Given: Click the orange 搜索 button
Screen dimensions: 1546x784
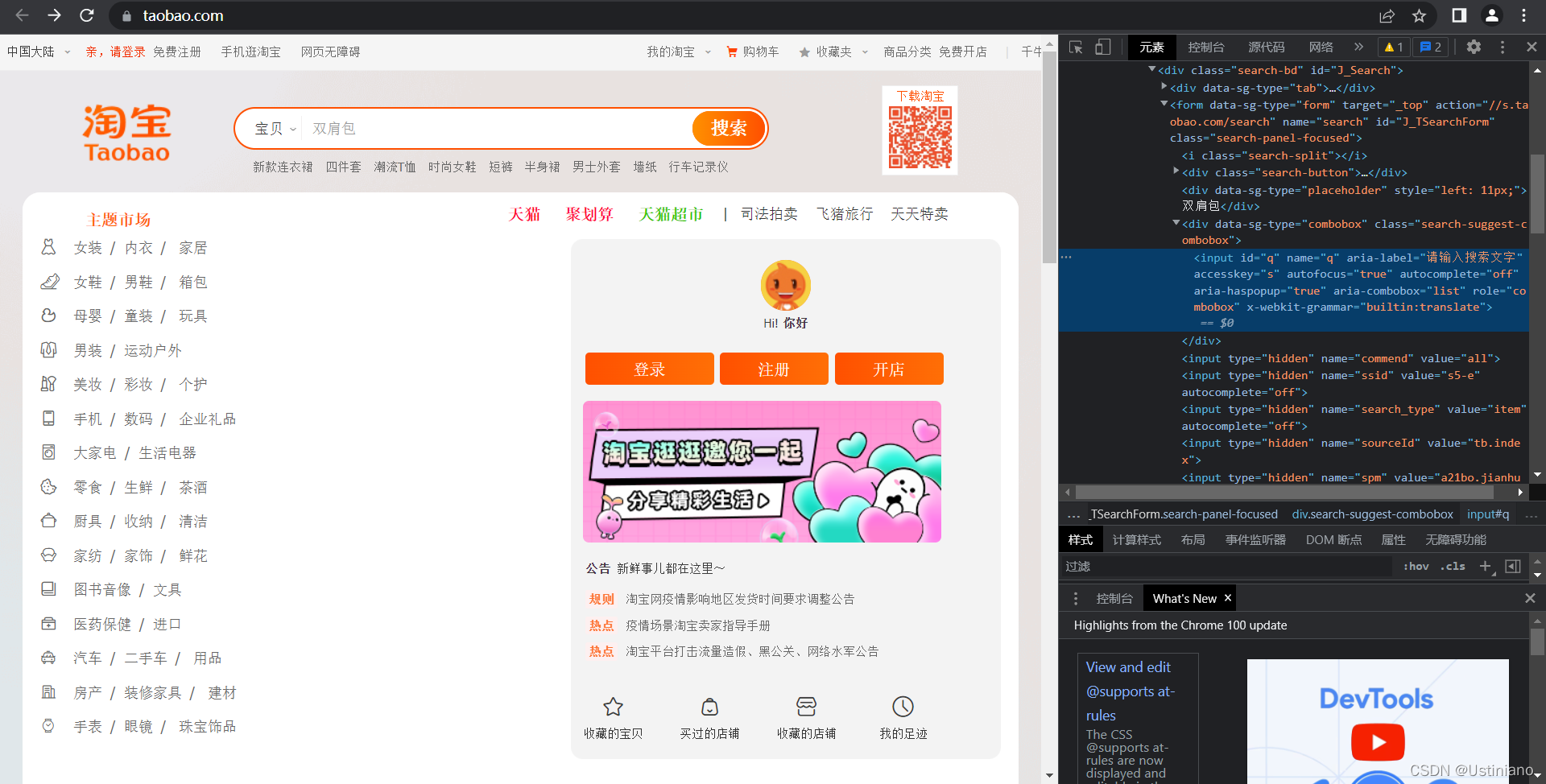Looking at the screenshot, I should pos(729,128).
